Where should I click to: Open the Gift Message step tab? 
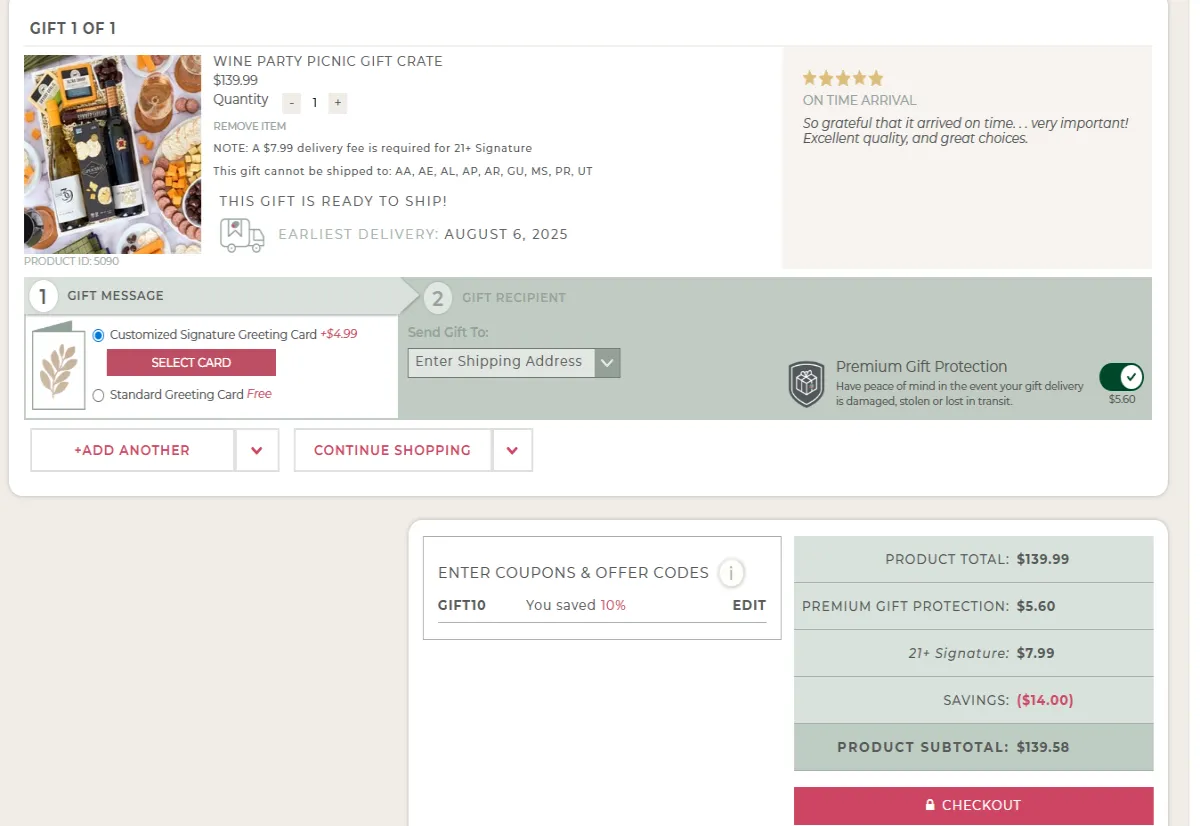tap(115, 296)
